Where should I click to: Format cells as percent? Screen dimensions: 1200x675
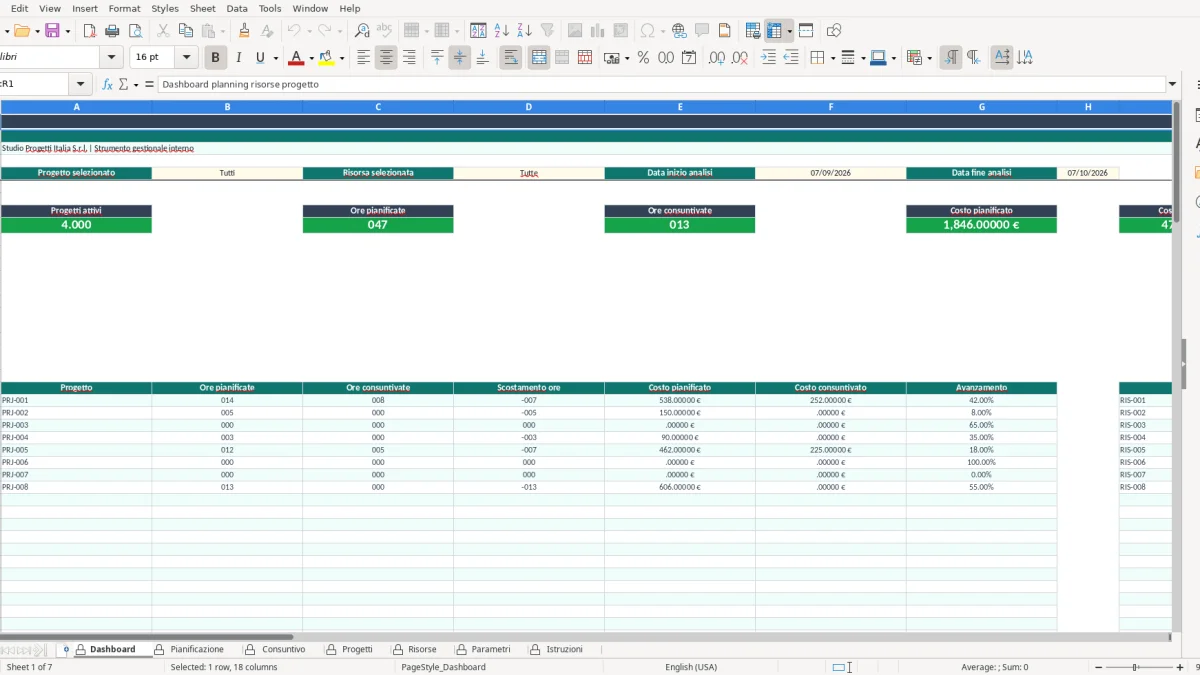click(x=643, y=58)
